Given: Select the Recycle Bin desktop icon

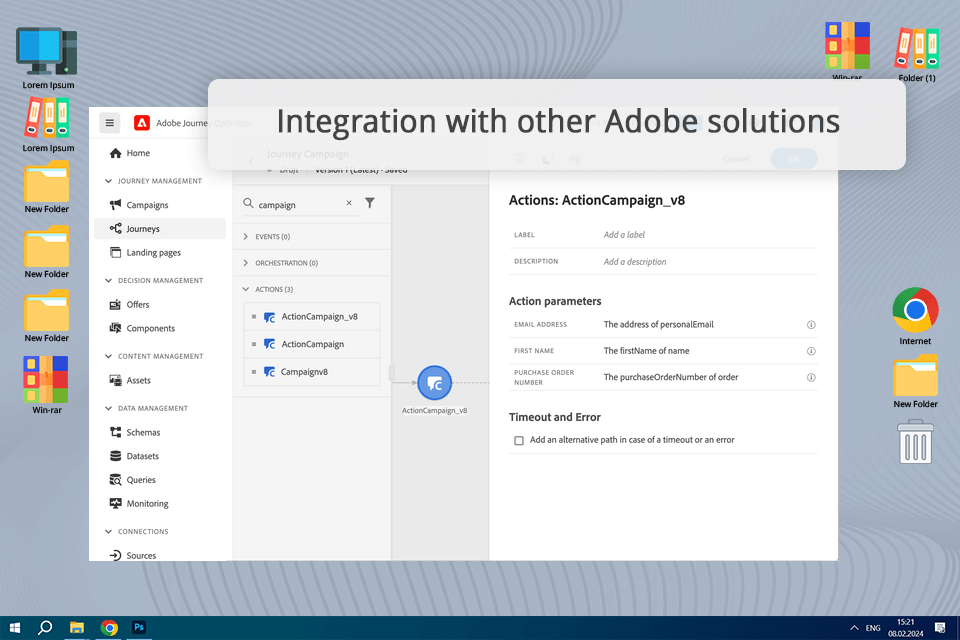Looking at the screenshot, I should pos(916,442).
